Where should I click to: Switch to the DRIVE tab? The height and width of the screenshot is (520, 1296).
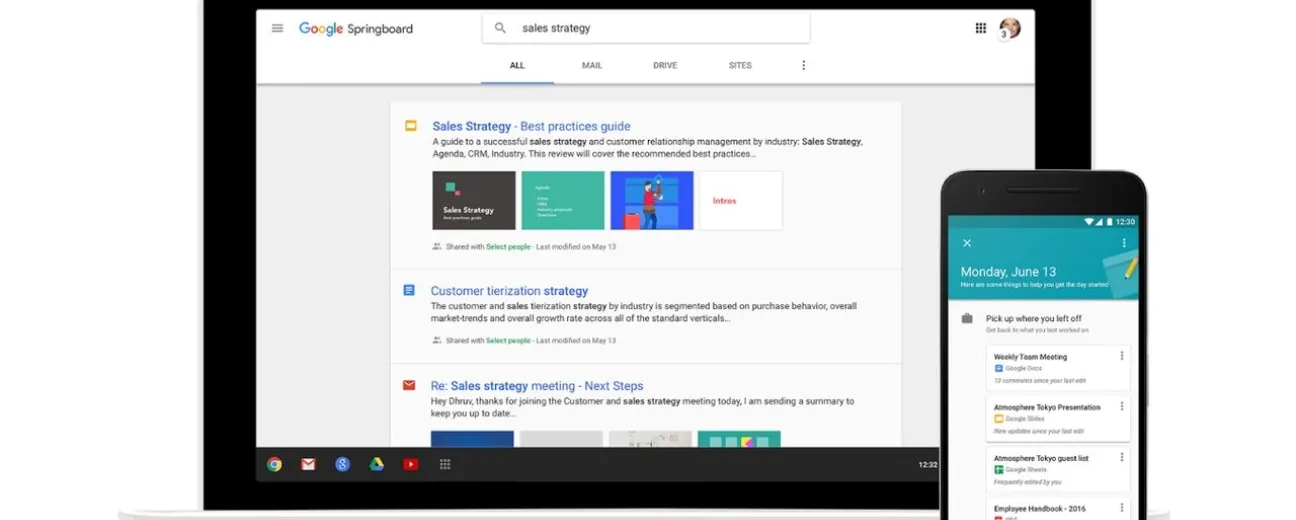[665, 65]
